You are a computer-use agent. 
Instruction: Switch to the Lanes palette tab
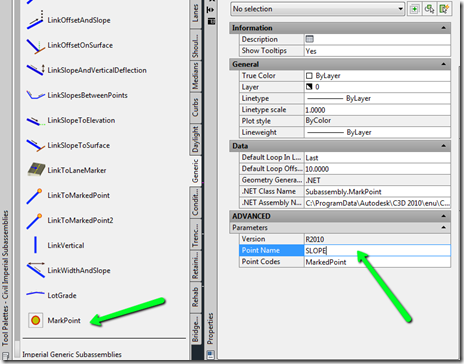195,13
